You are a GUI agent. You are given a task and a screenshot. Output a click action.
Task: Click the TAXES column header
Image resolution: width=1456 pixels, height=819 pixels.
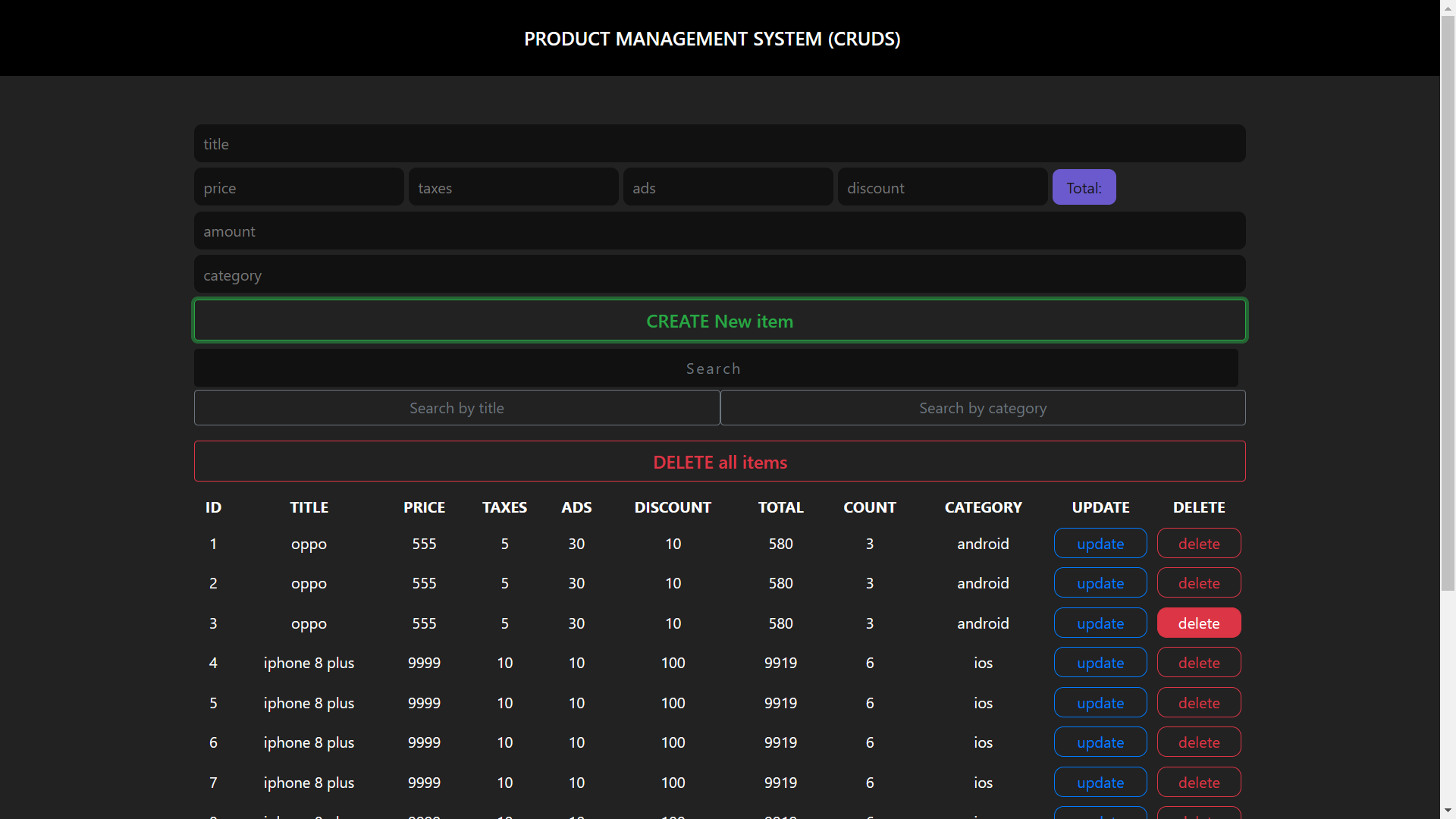pos(504,507)
